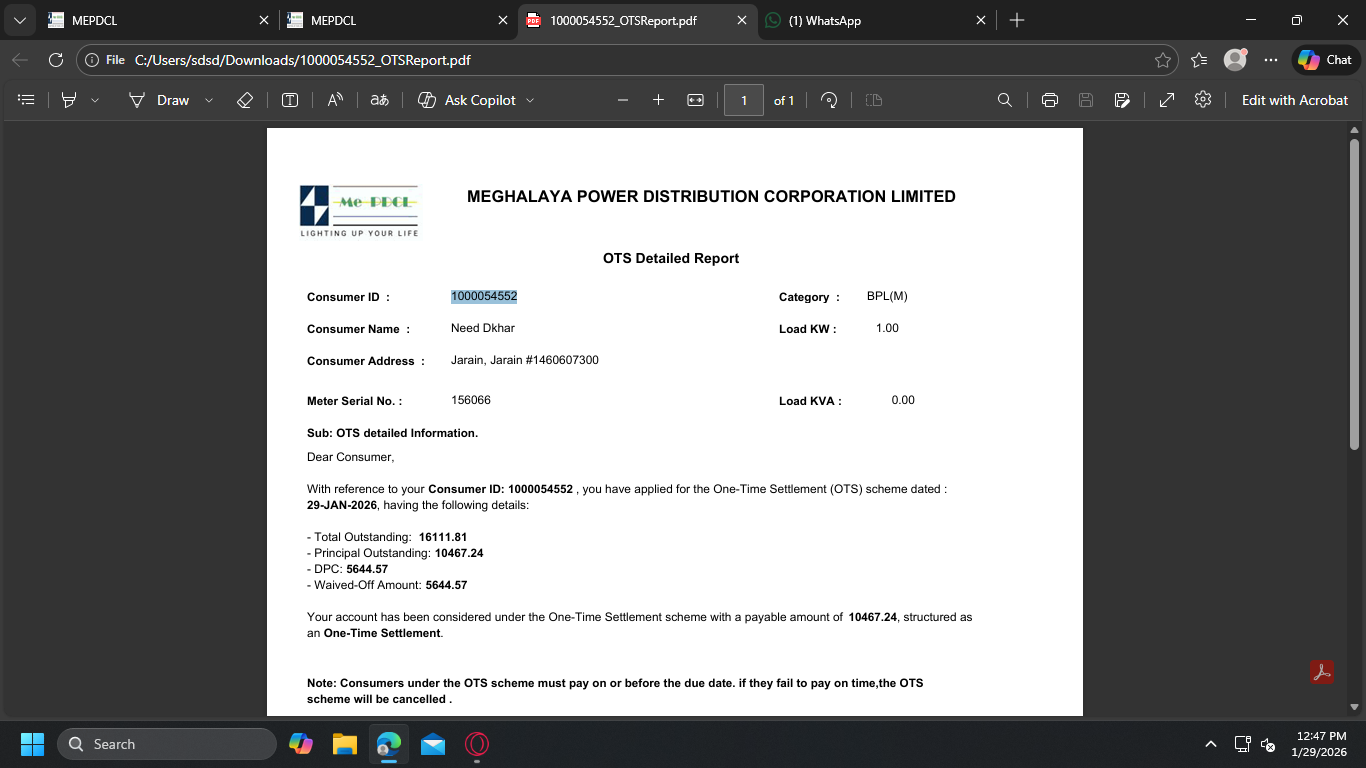Expand the Ask Copilot dropdown arrow
Screen dimensions: 1366x768
pyautogui.click(x=530, y=100)
